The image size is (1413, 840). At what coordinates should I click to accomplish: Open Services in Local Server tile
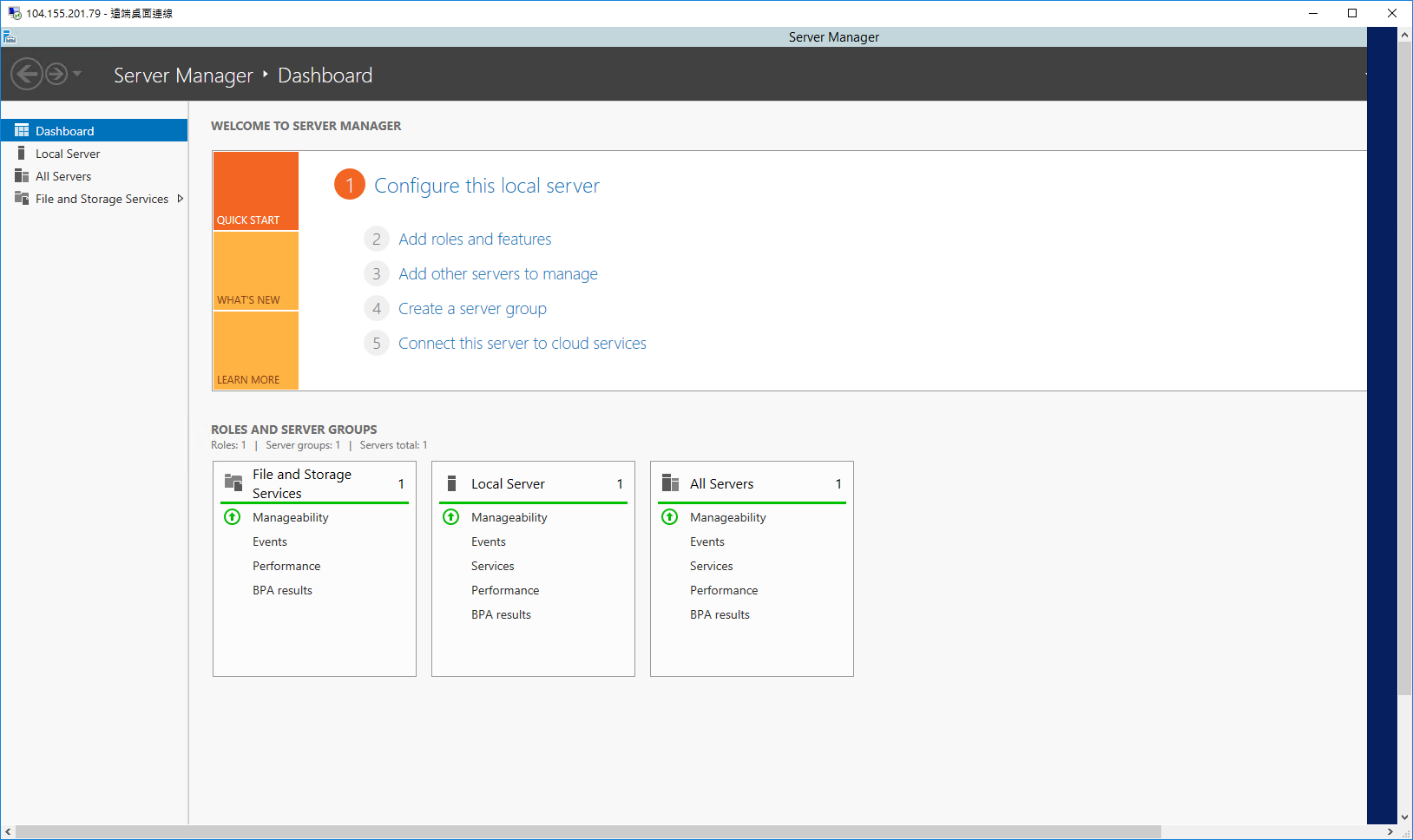click(492, 566)
